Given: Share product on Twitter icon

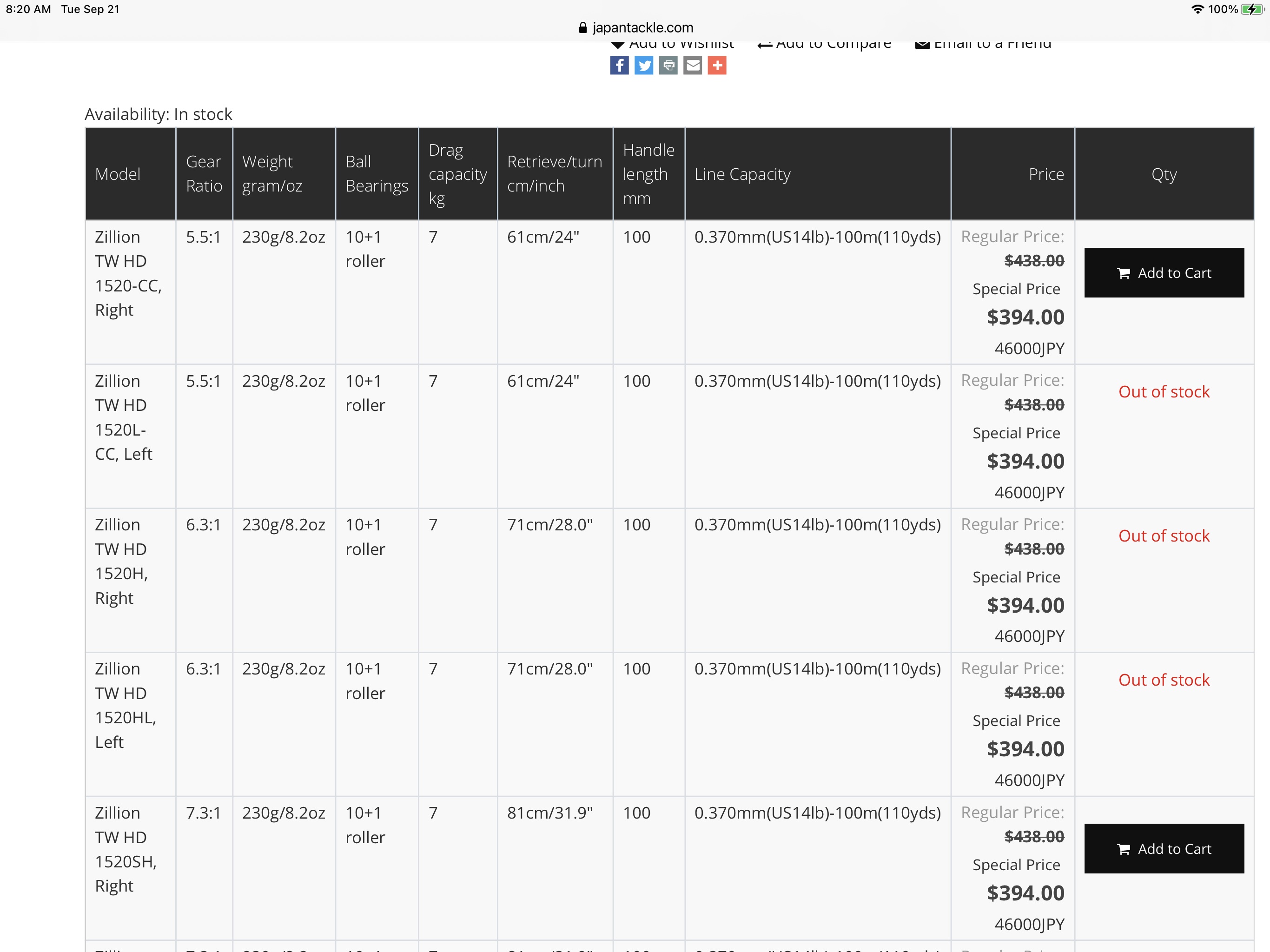Looking at the screenshot, I should (x=644, y=66).
